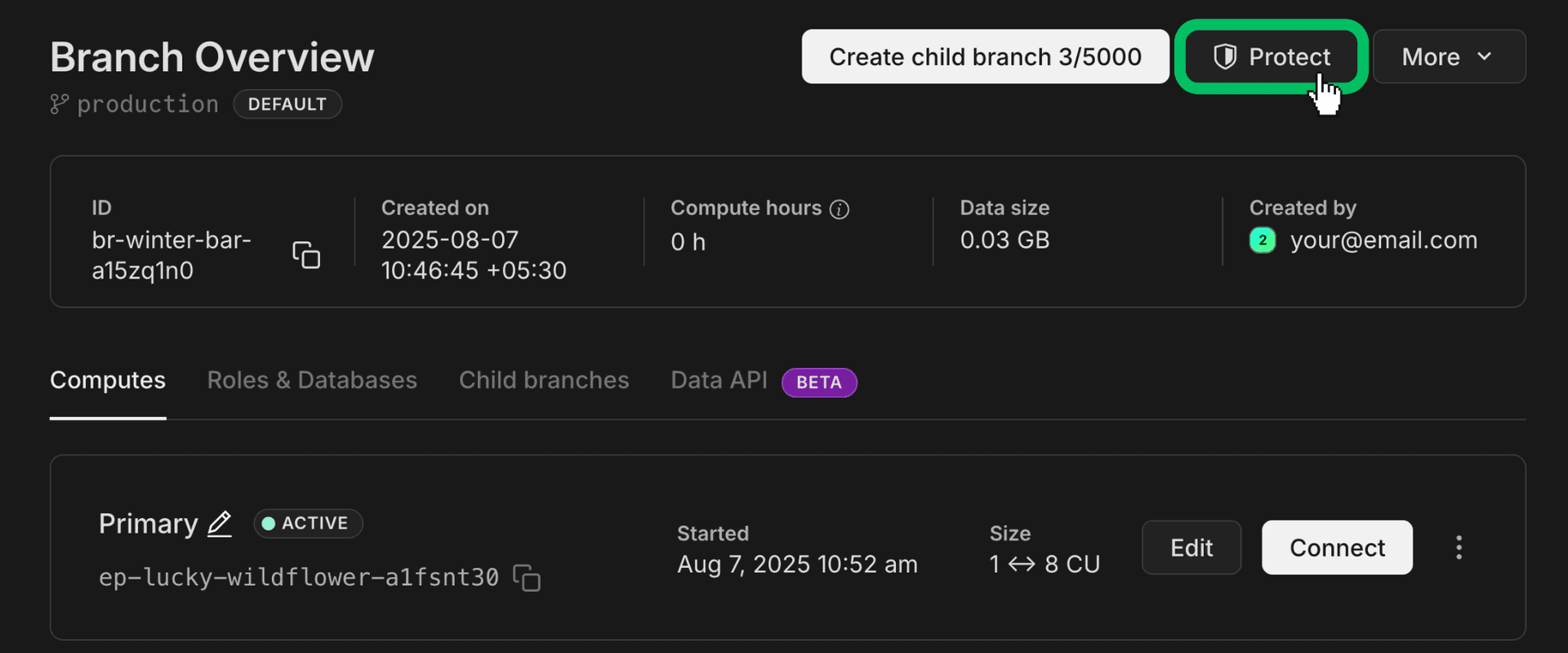
Task: Expand the More dropdown menu
Action: click(x=1448, y=56)
